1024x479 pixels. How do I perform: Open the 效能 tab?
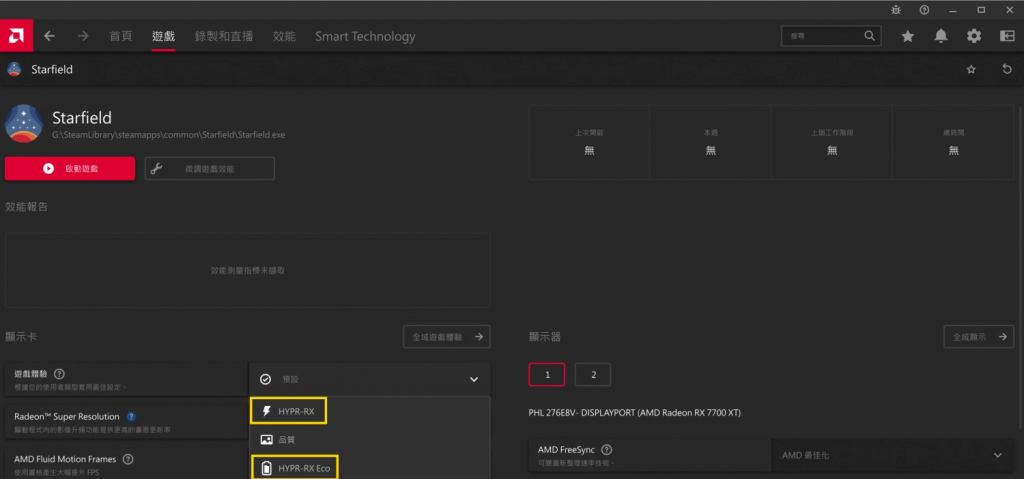[x=284, y=36]
